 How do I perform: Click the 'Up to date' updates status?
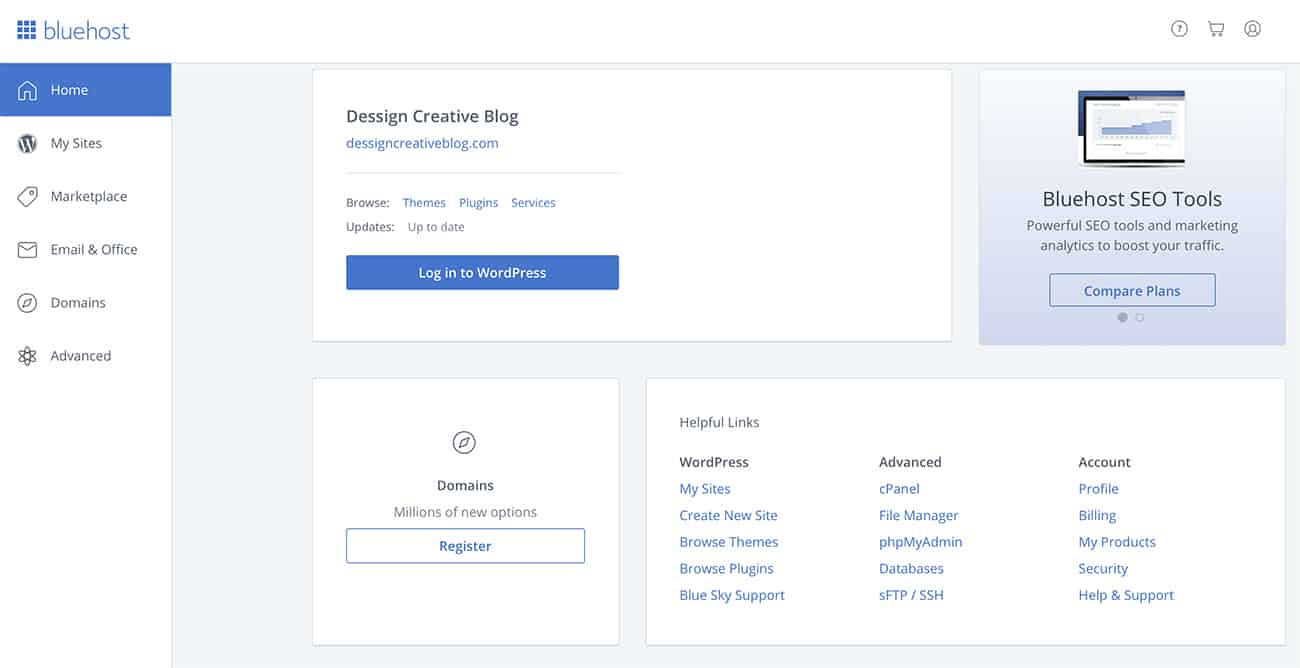(x=436, y=227)
